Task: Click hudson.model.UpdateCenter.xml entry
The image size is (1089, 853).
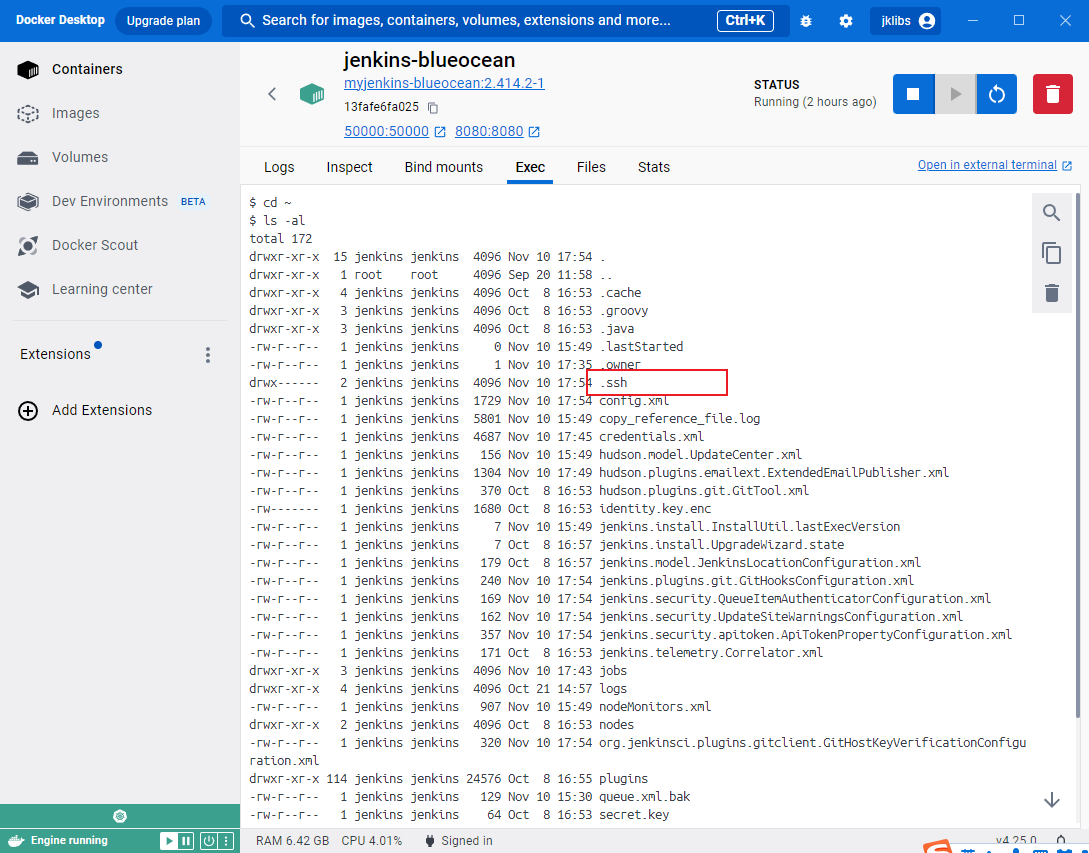Action: 700,455
